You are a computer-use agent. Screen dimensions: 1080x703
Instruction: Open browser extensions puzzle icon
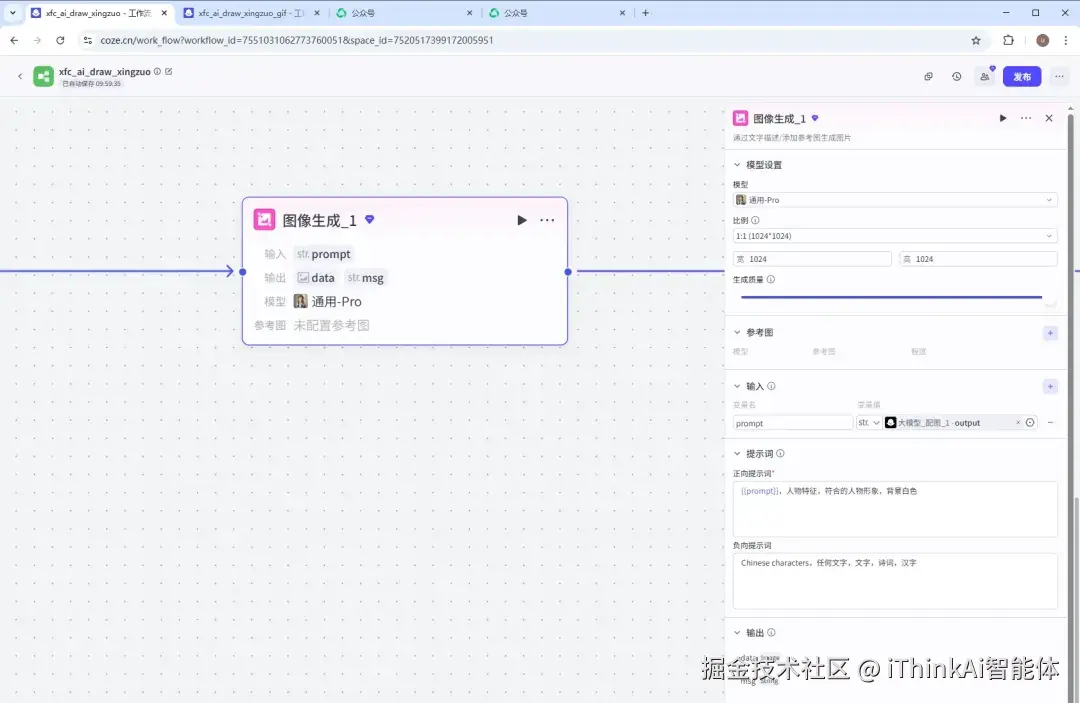pyautogui.click(x=1008, y=41)
